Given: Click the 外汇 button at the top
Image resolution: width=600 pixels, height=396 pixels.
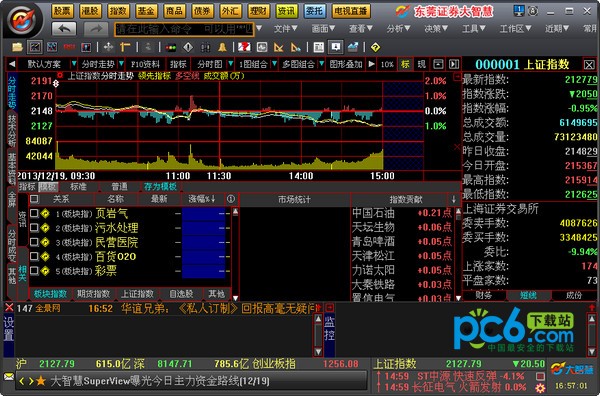Looking at the screenshot, I should [x=230, y=11].
